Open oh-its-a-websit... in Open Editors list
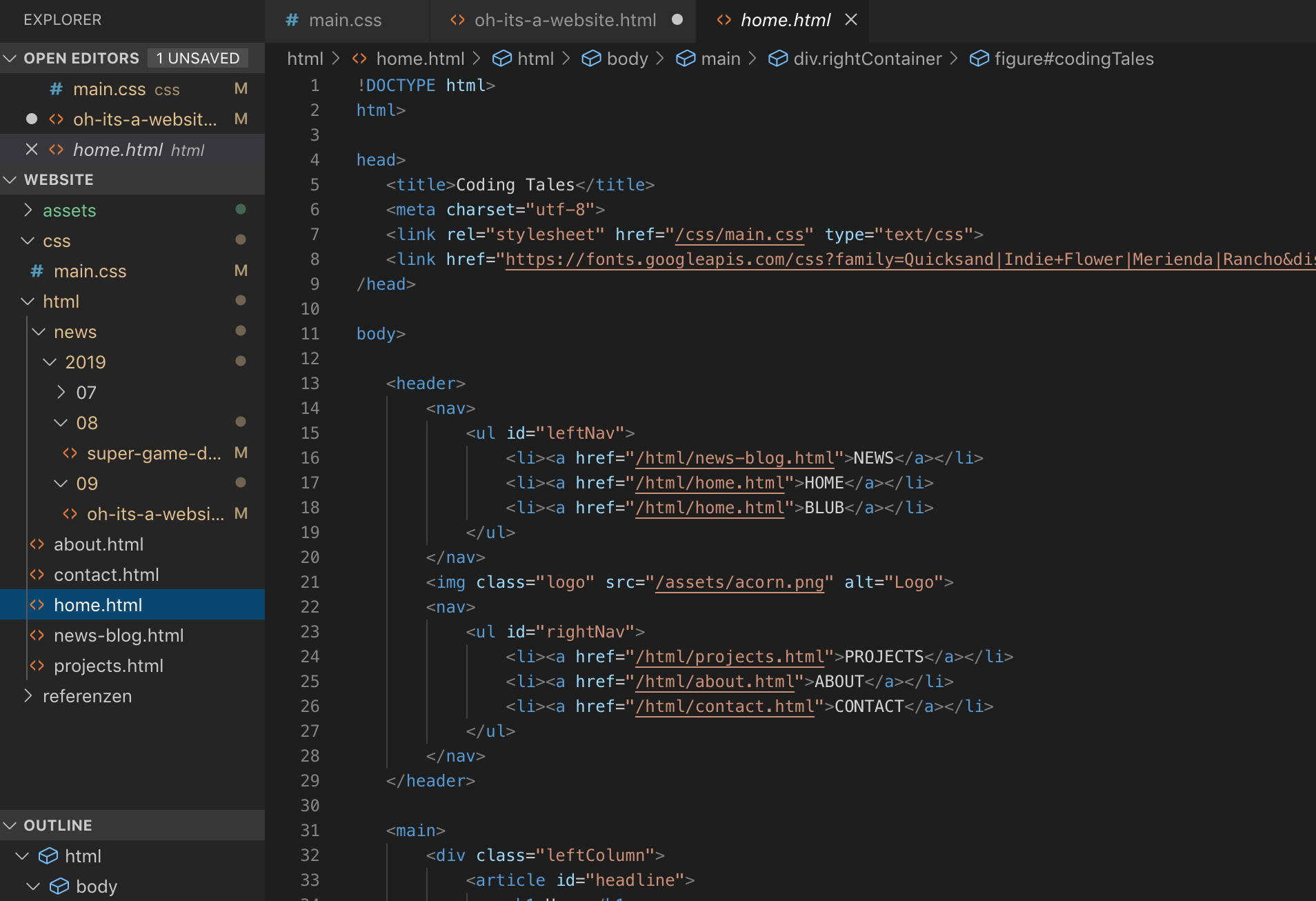Screen dimensions: 1316x901 coord(132,119)
